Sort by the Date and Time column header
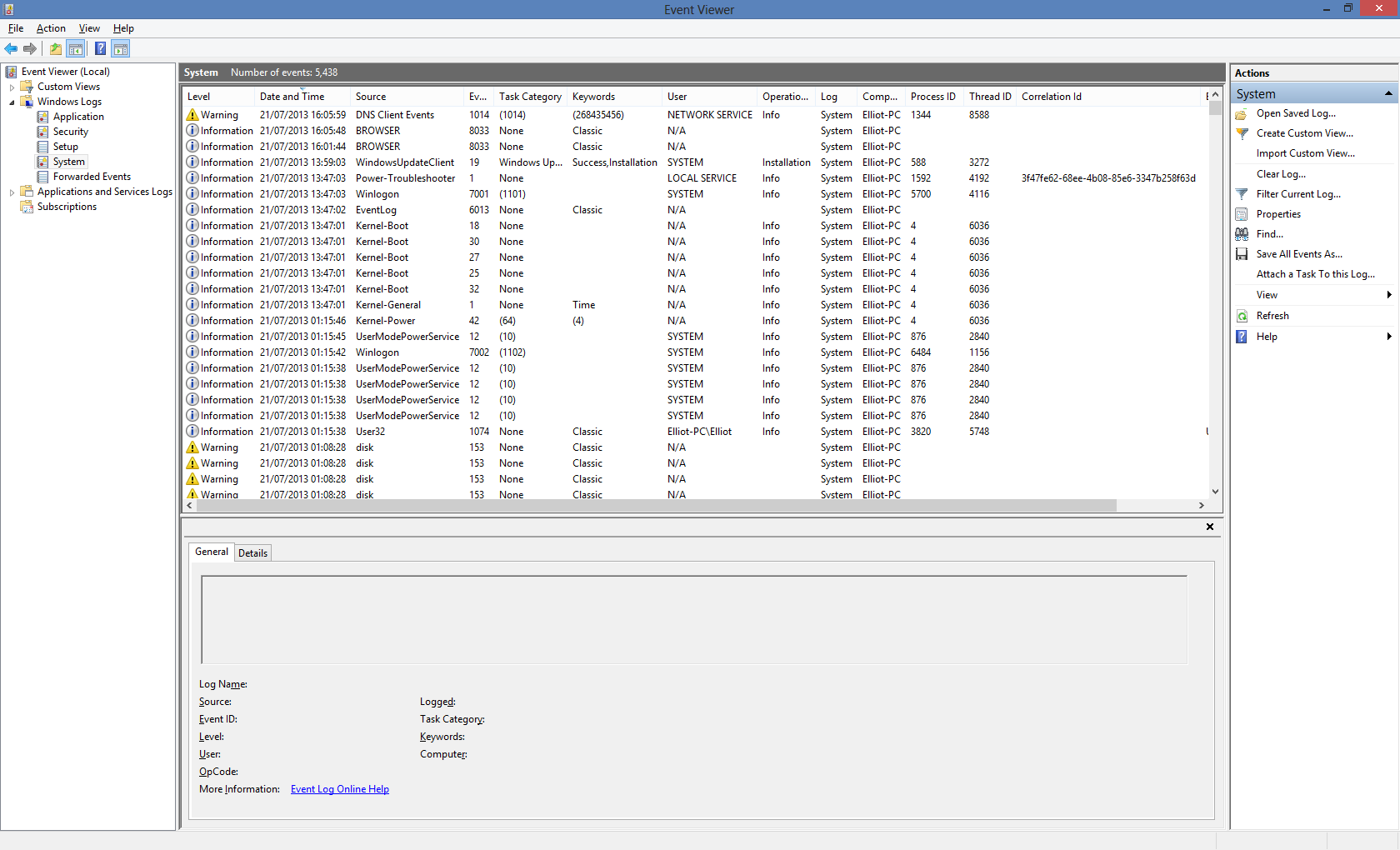The image size is (1400, 850). point(302,97)
